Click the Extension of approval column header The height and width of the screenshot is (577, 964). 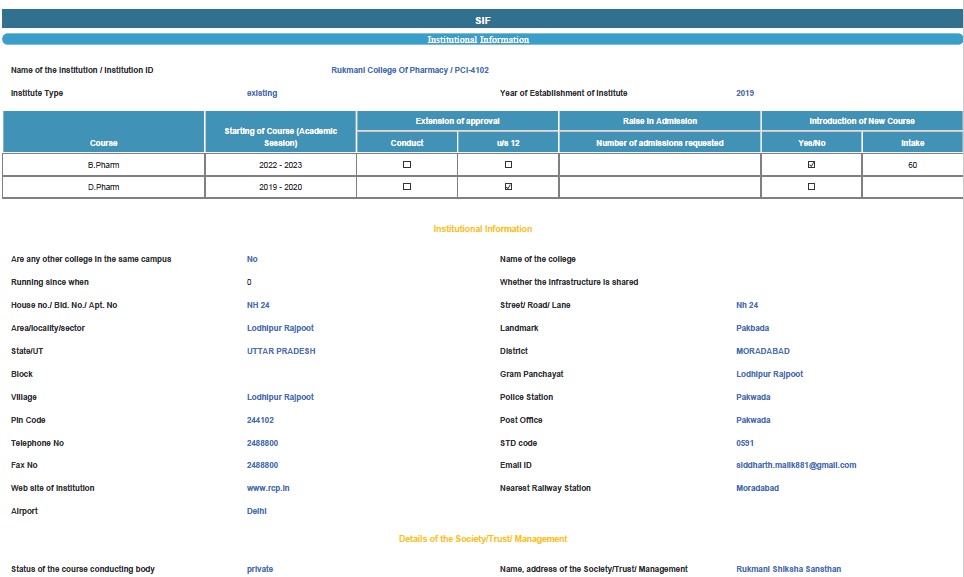[457, 121]
